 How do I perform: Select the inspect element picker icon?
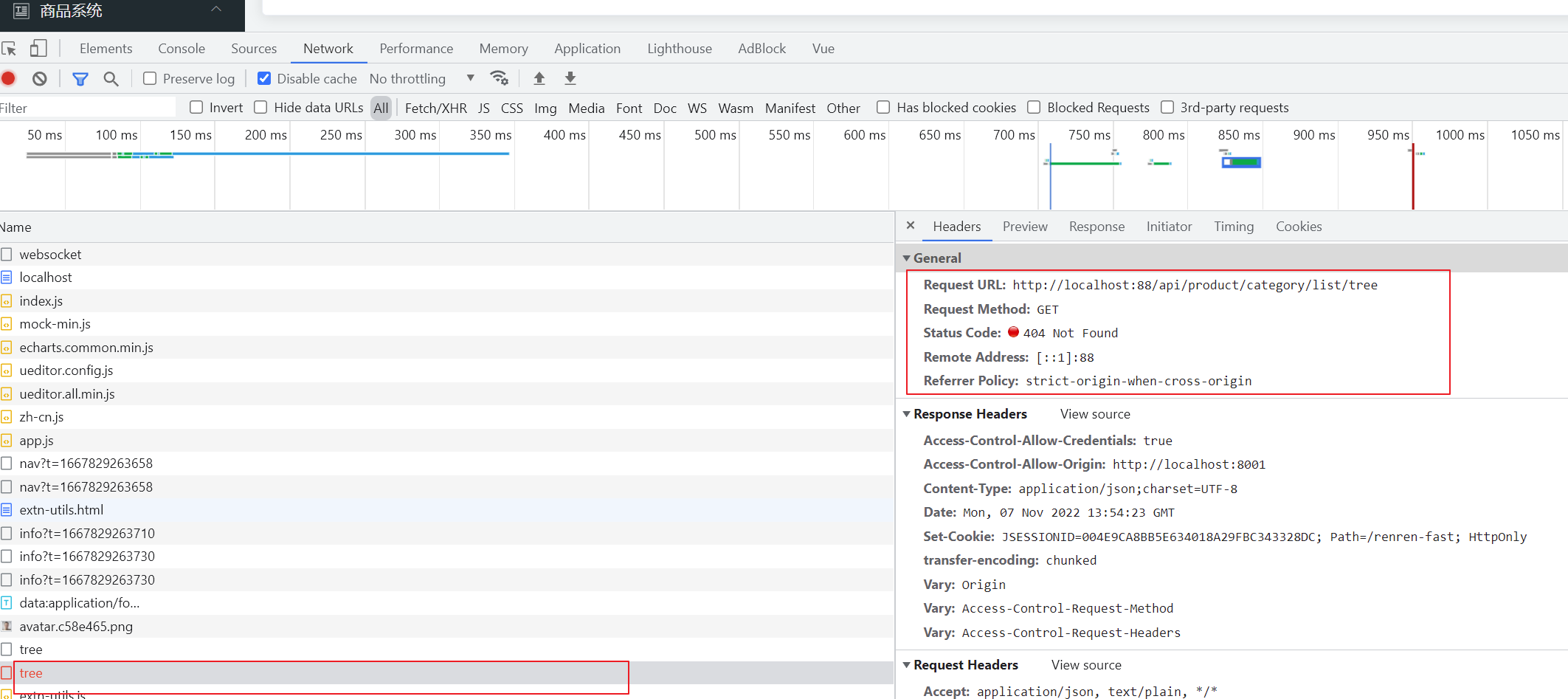click(9, 49)
